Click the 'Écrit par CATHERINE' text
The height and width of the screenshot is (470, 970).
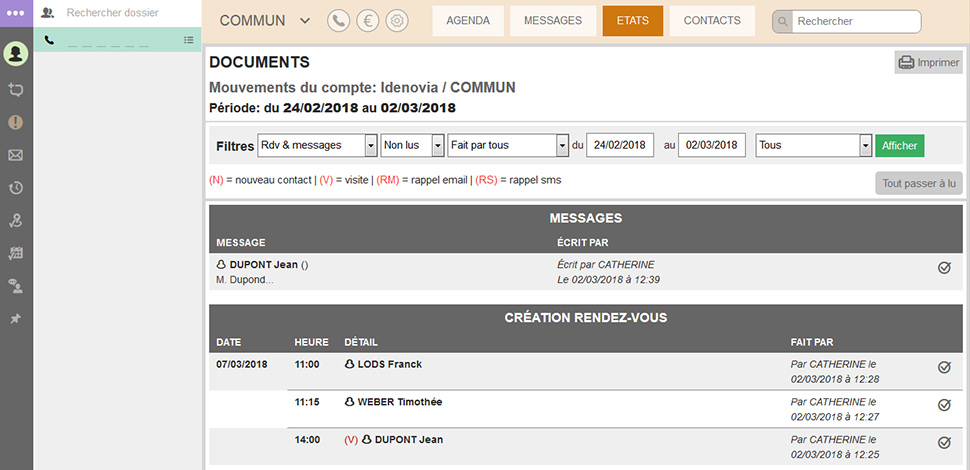tap(606, 265)
